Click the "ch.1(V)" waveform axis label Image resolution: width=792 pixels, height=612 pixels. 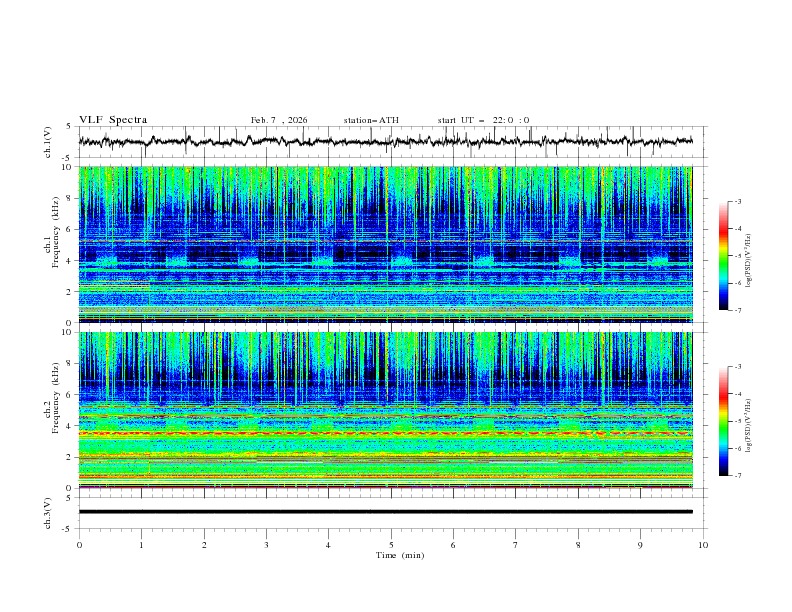coord(48,142)
